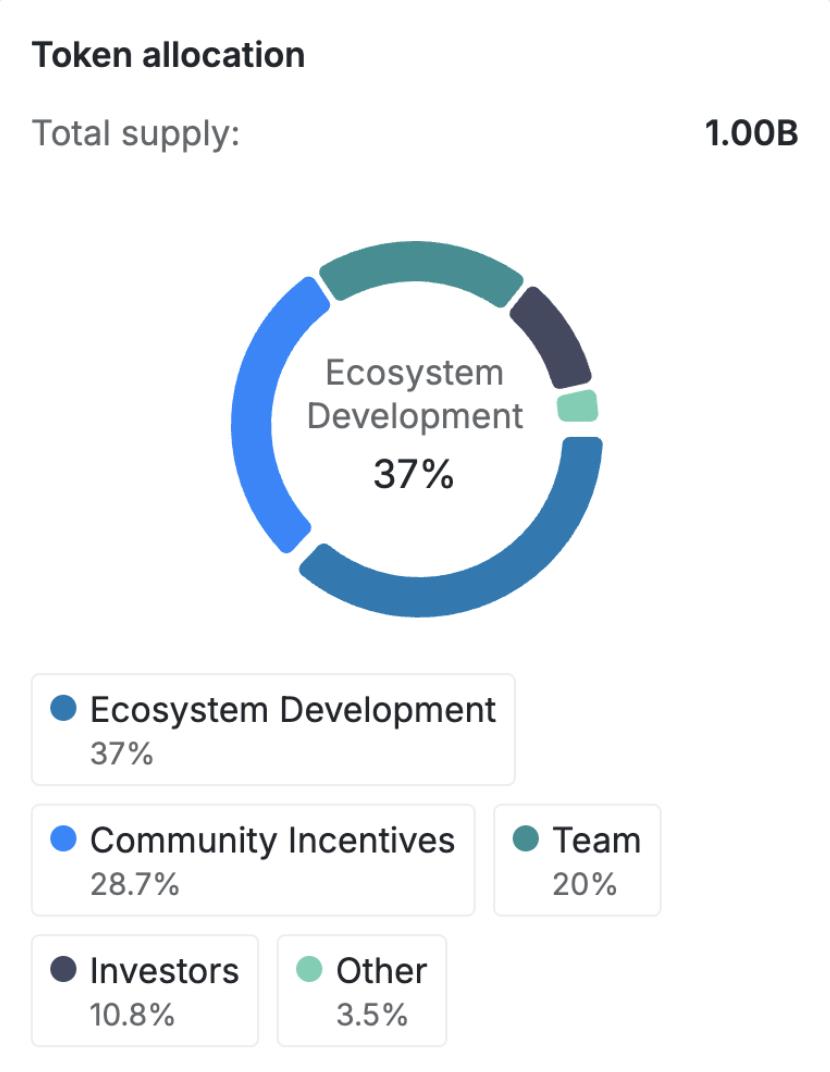Image resolution: width=830 pixels, height=1072 pixels.
Task: Click the Total supply label
Action: tap(136, 133)
